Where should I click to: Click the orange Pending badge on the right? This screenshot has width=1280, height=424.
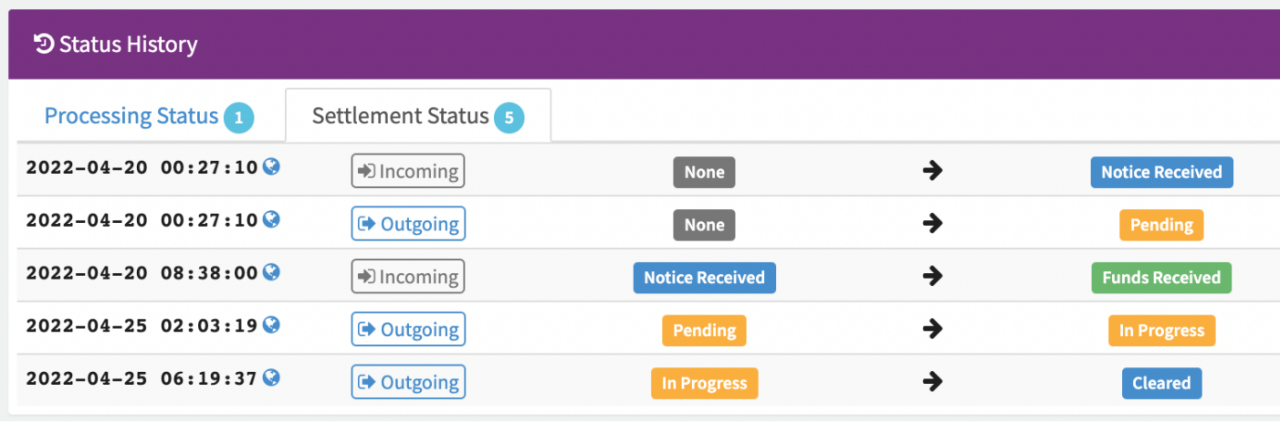tap(1161, 225)
